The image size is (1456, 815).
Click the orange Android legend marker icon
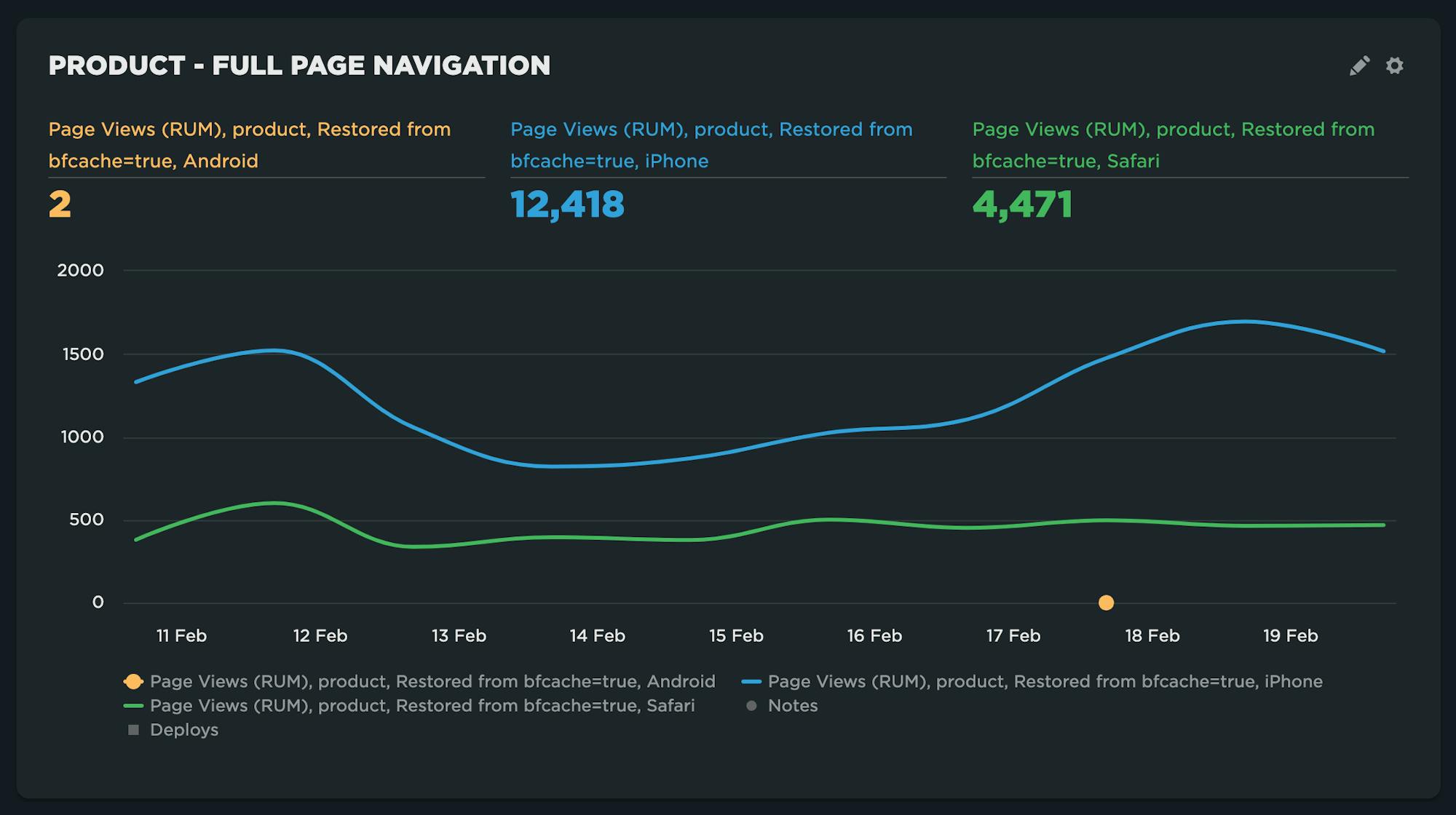[133, 682]
